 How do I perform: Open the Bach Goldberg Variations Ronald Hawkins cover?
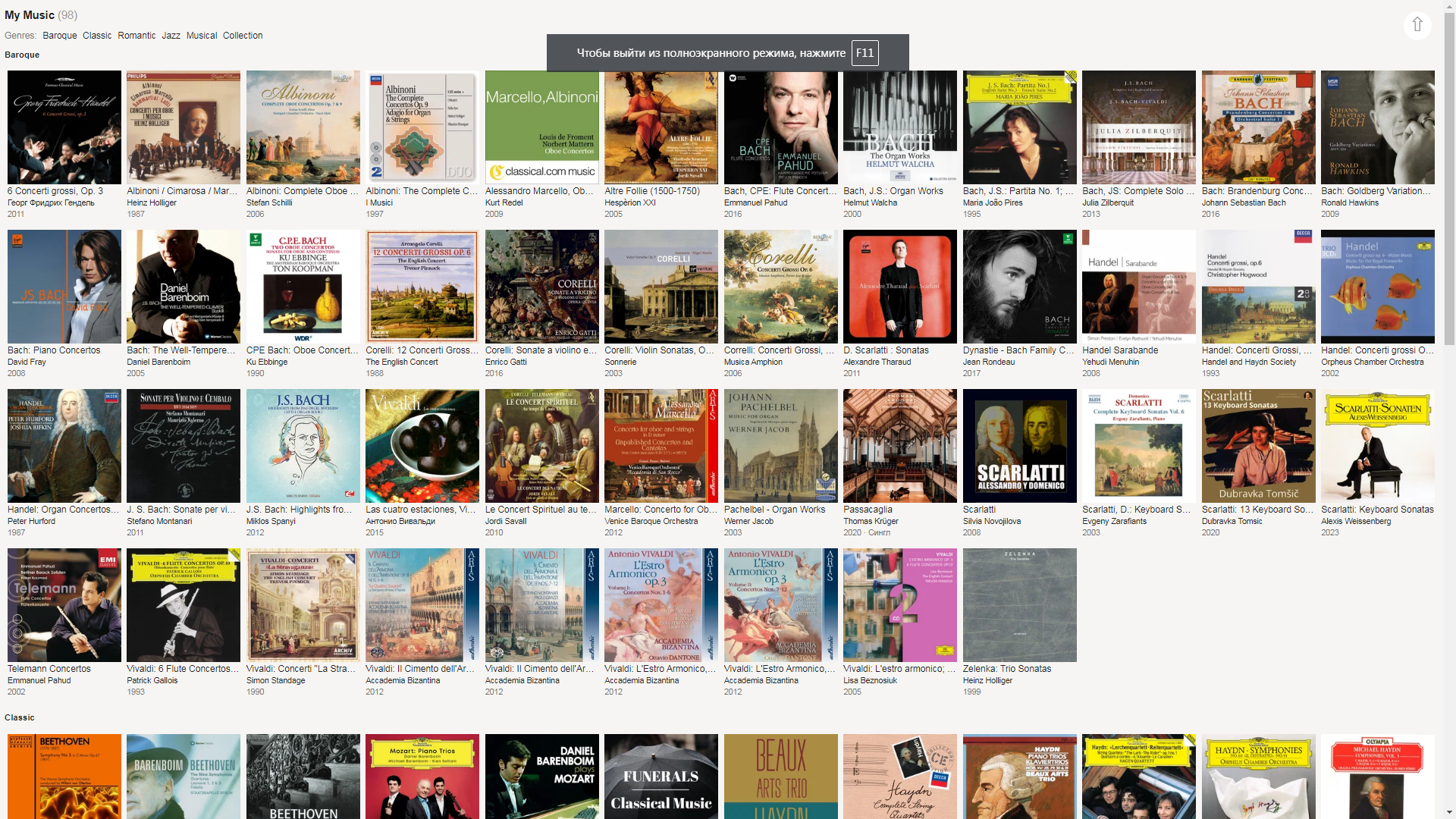(1378, 127)
